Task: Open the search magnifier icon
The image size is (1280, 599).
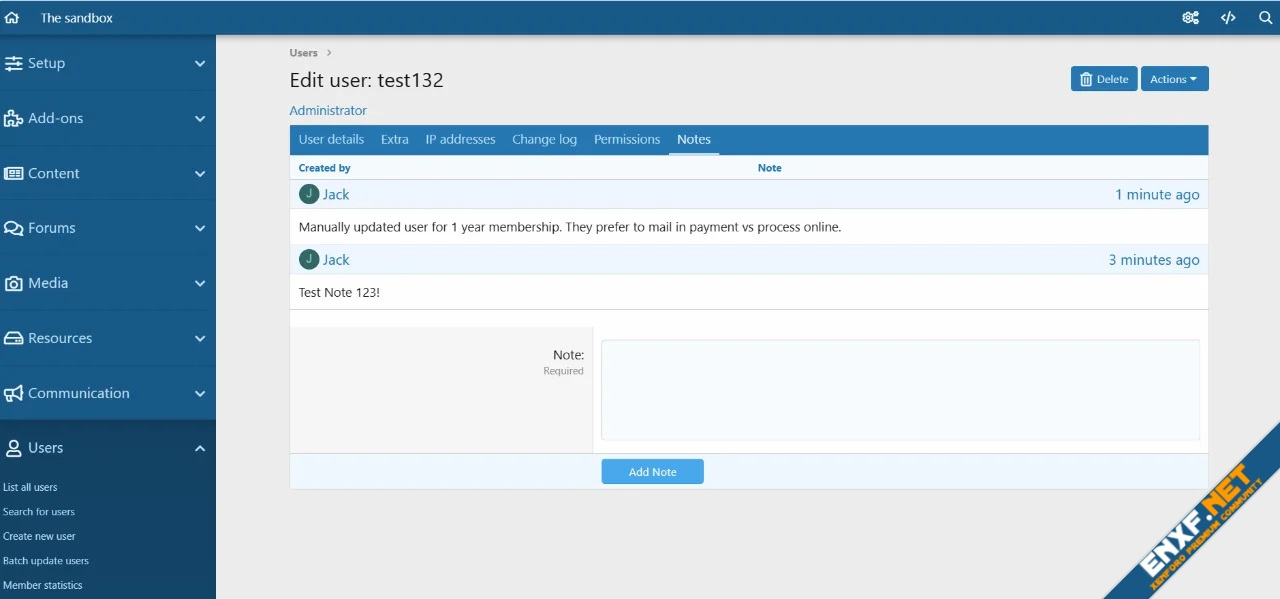Action: (1265, 18)
